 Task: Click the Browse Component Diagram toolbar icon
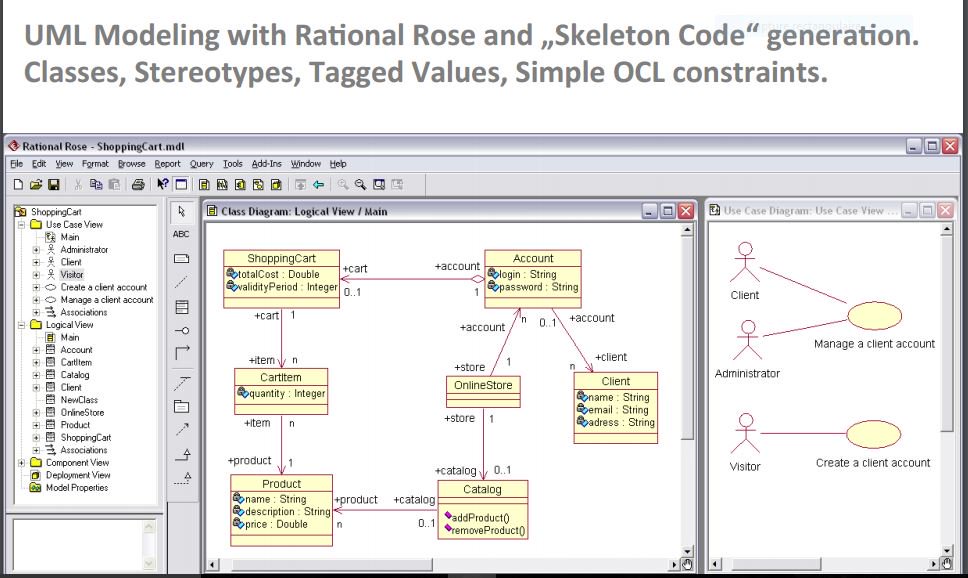240,184
